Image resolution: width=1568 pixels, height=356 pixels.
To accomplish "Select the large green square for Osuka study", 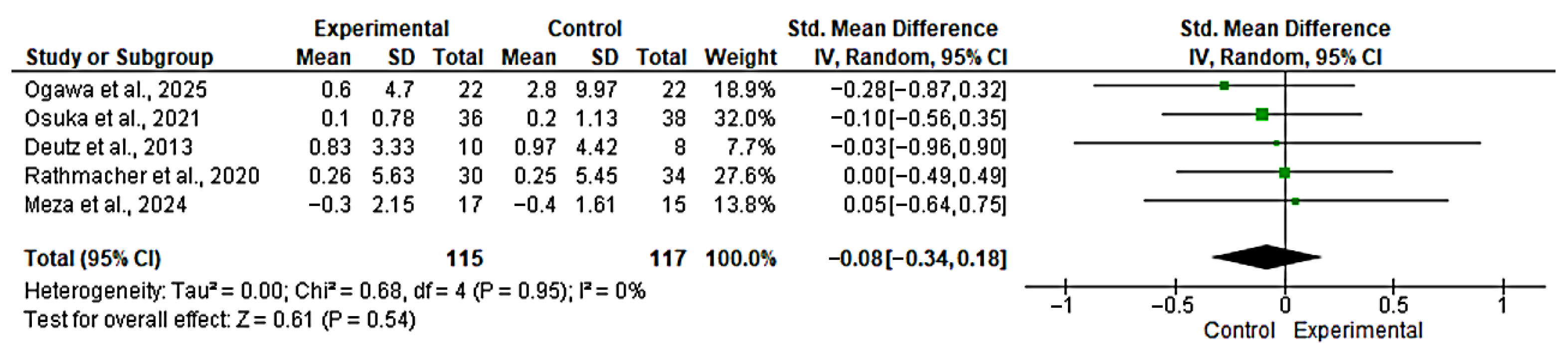I will coord(1262,114).
